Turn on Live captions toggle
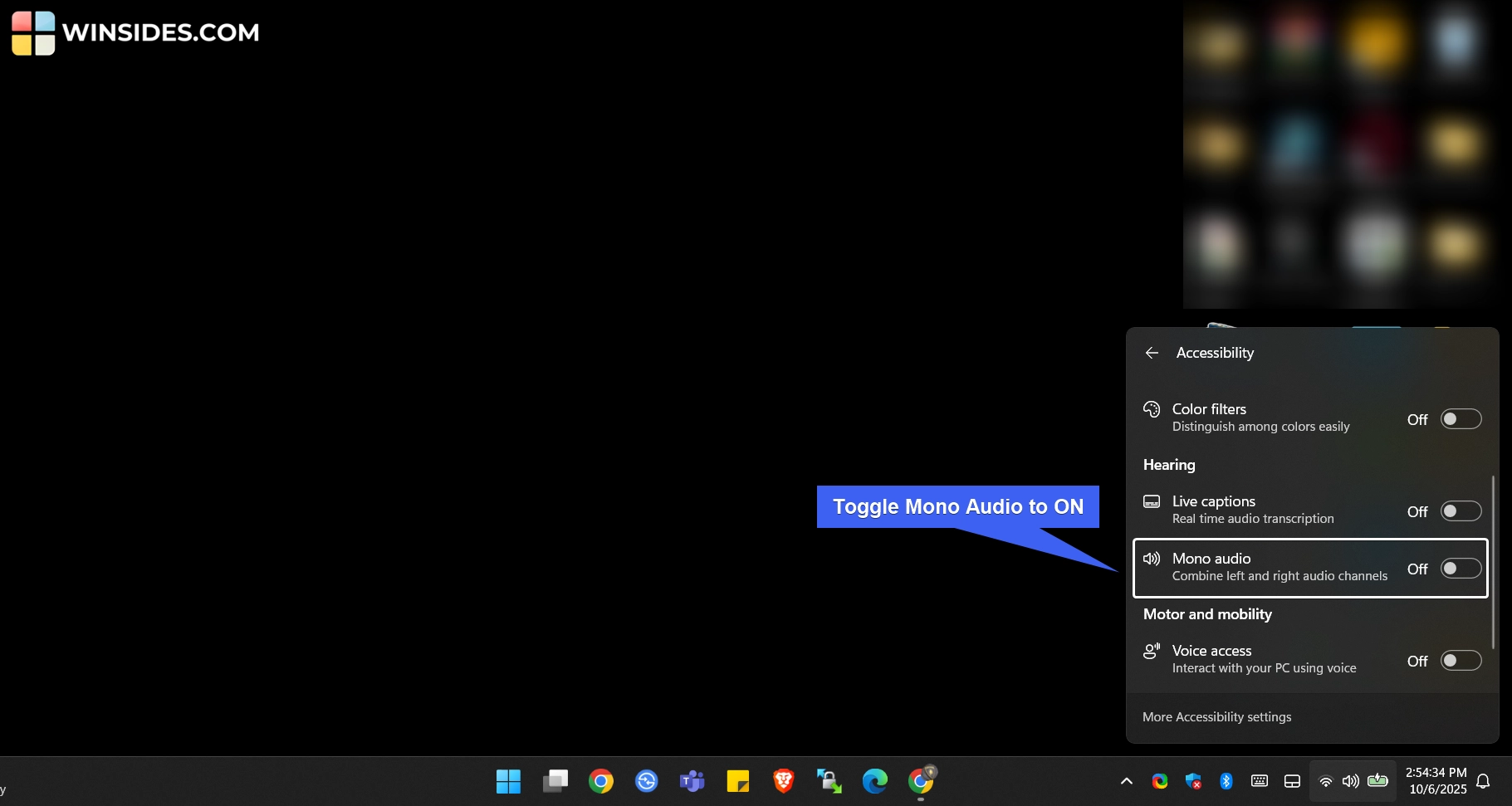 click(x=1461, y=511)
